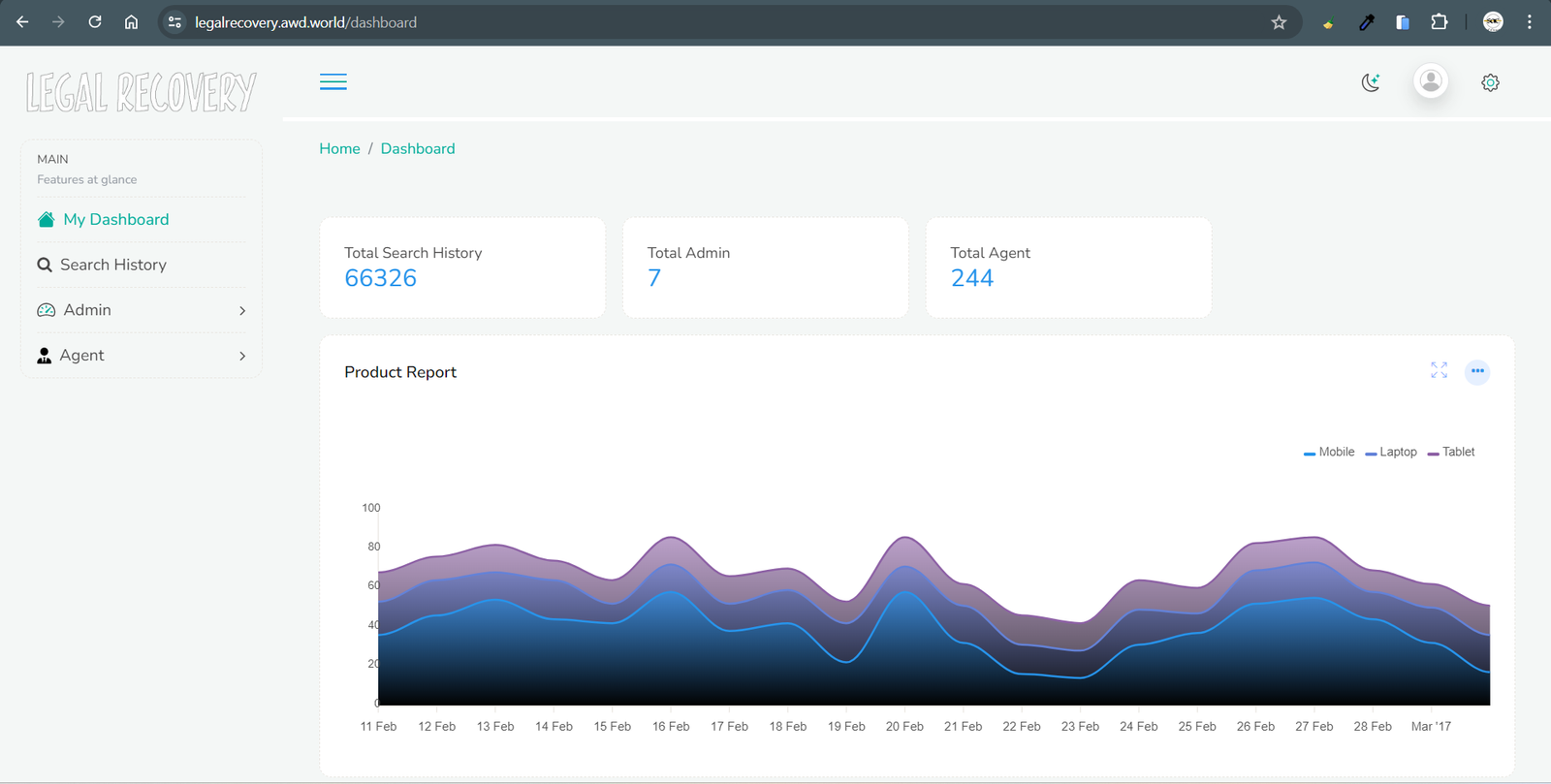Open the browser home page

point(131,21)
